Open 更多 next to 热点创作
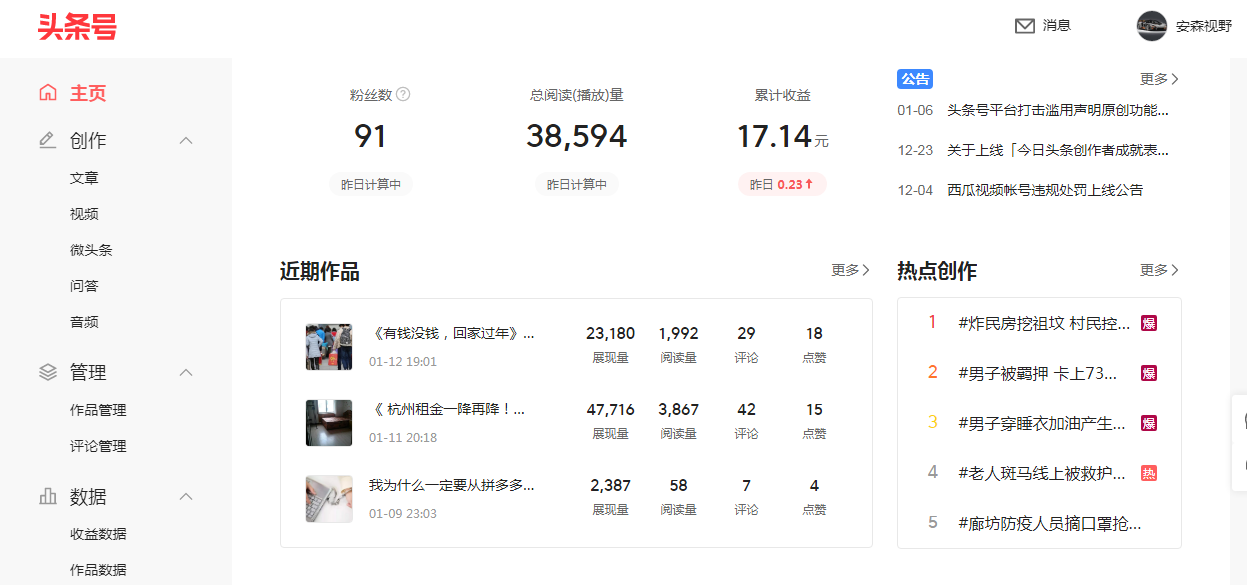This screenshot has width=1247, height=585. (x=1159, y=270)
